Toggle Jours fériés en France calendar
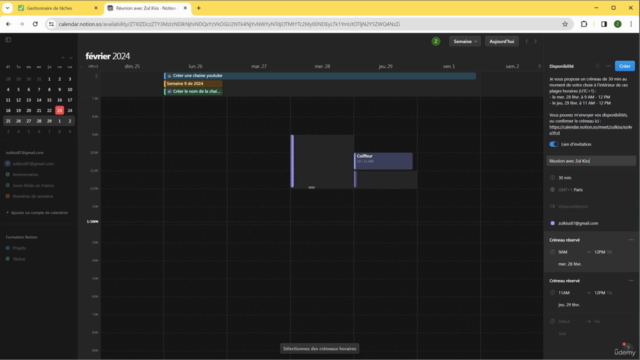Image resolution: width=640 pixels, height=360 pixels. [7, 185]
